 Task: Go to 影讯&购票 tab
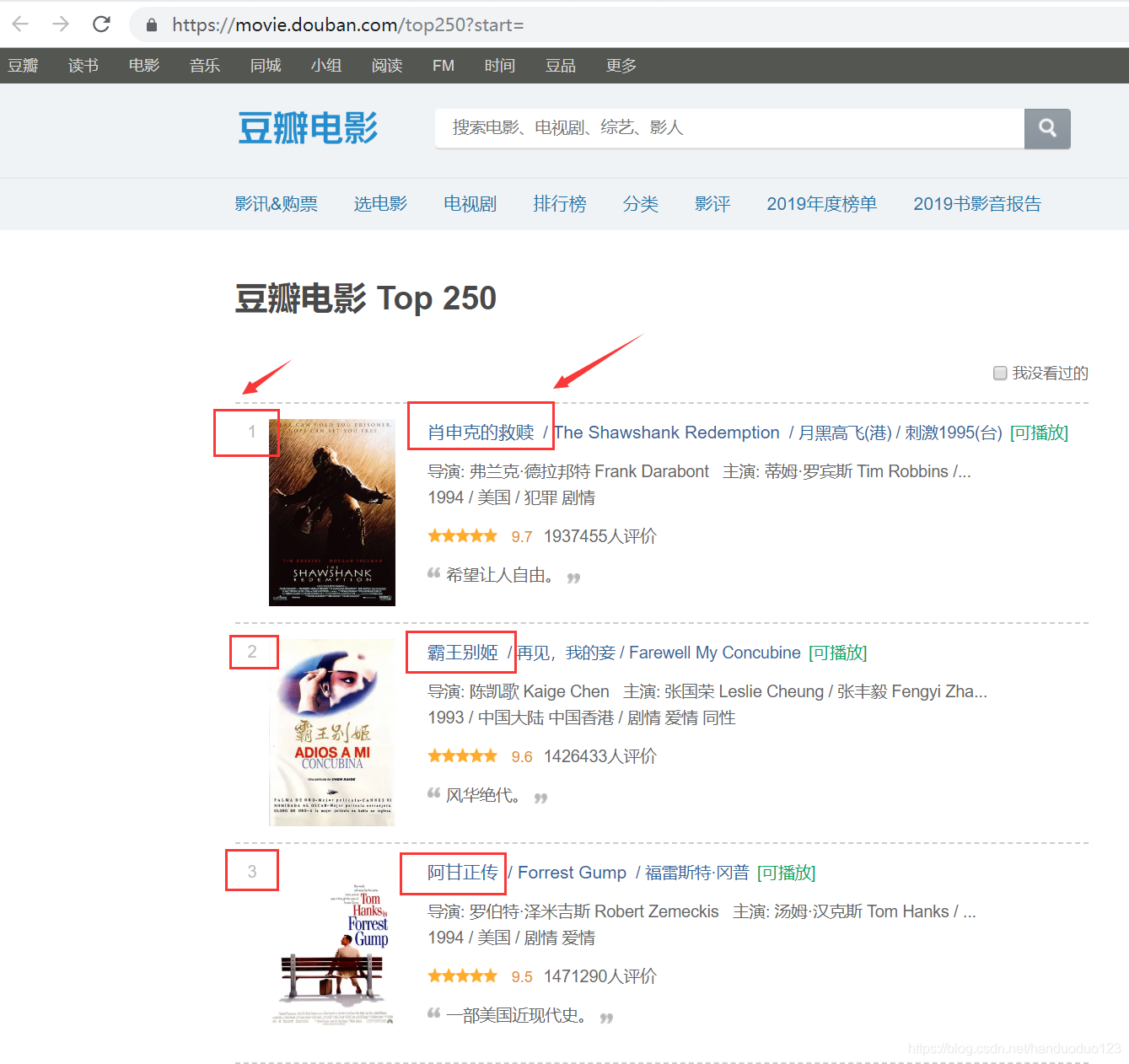(x=277, y=204)
